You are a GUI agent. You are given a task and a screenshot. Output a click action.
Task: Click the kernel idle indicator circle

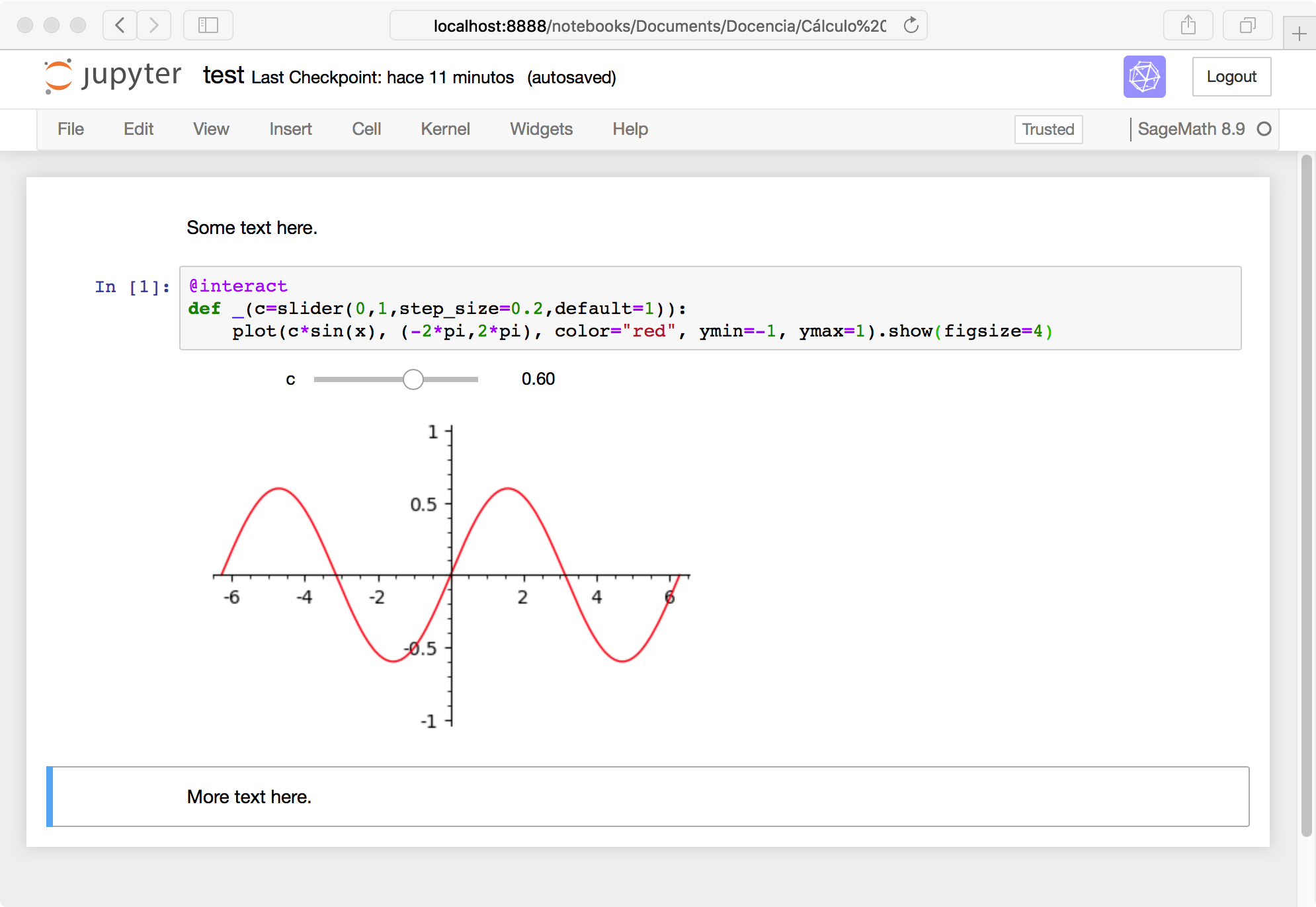[1264, 129]
